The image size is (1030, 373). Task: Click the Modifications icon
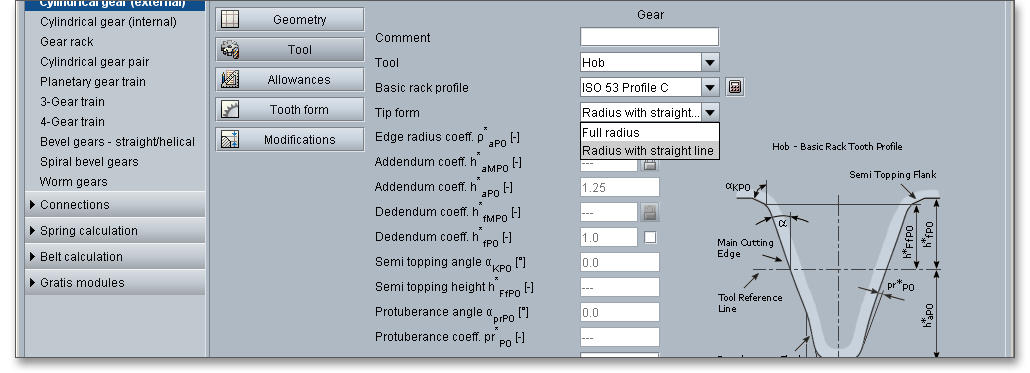(230, 139)
